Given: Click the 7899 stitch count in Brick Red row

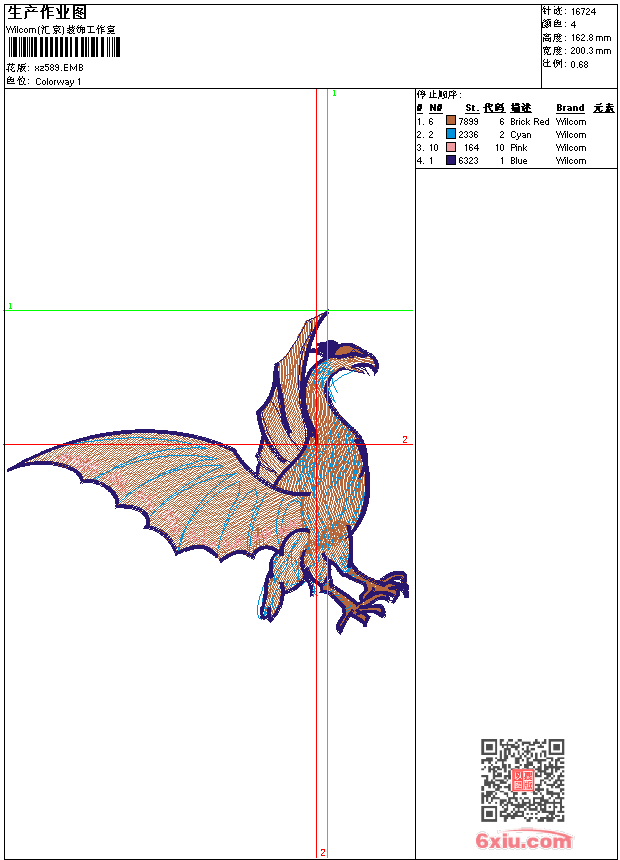Looking at the screenshot, I should tap(468, 122).
